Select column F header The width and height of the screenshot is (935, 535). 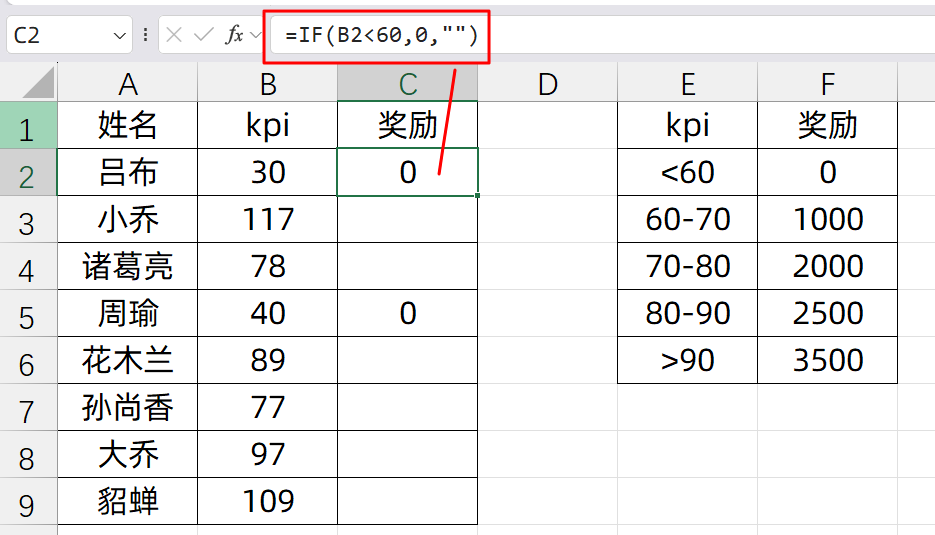[x=828, y=83]
